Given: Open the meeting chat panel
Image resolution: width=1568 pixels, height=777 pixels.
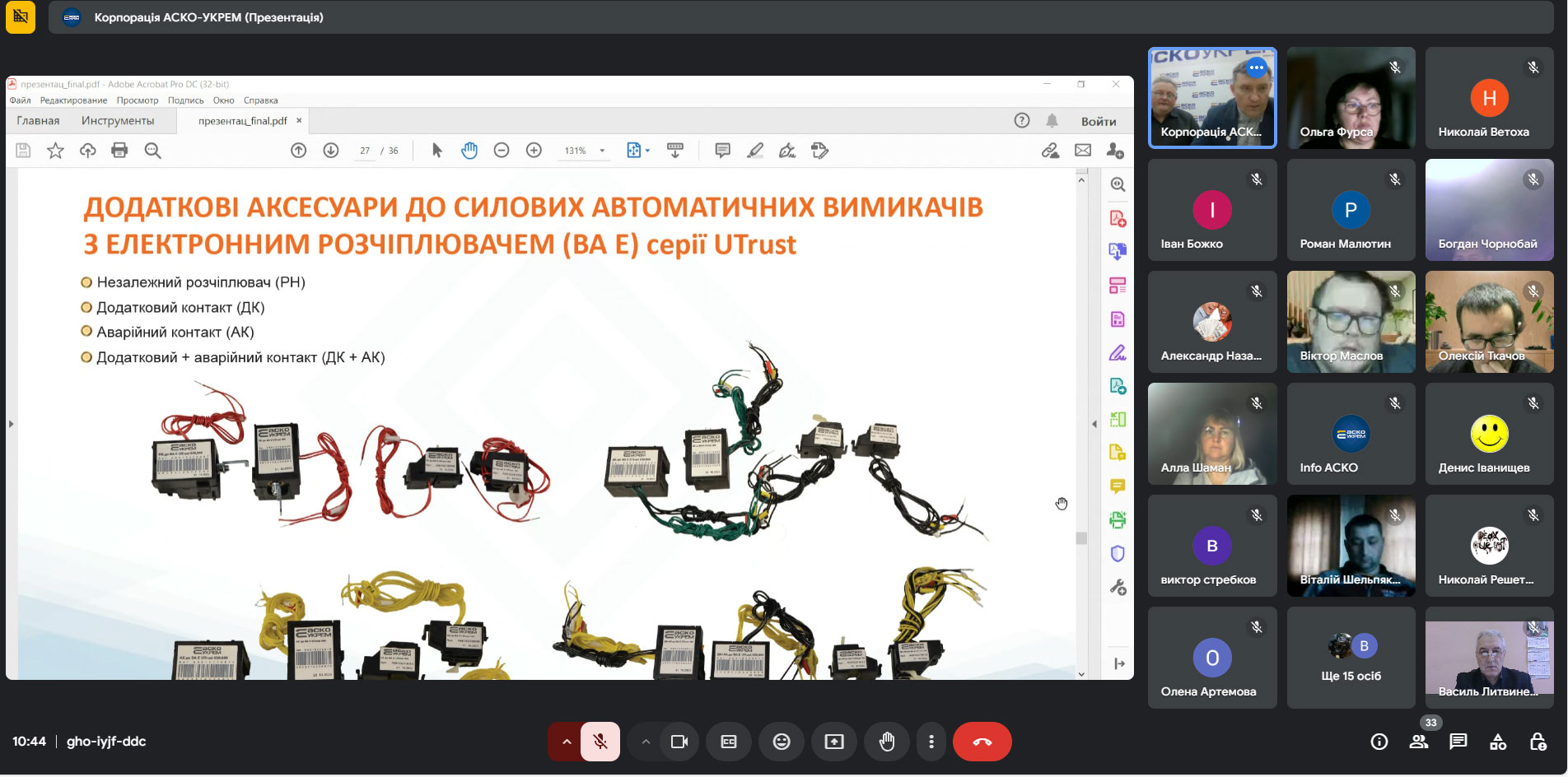Looking at the screenshot, I should [1458, 742].
